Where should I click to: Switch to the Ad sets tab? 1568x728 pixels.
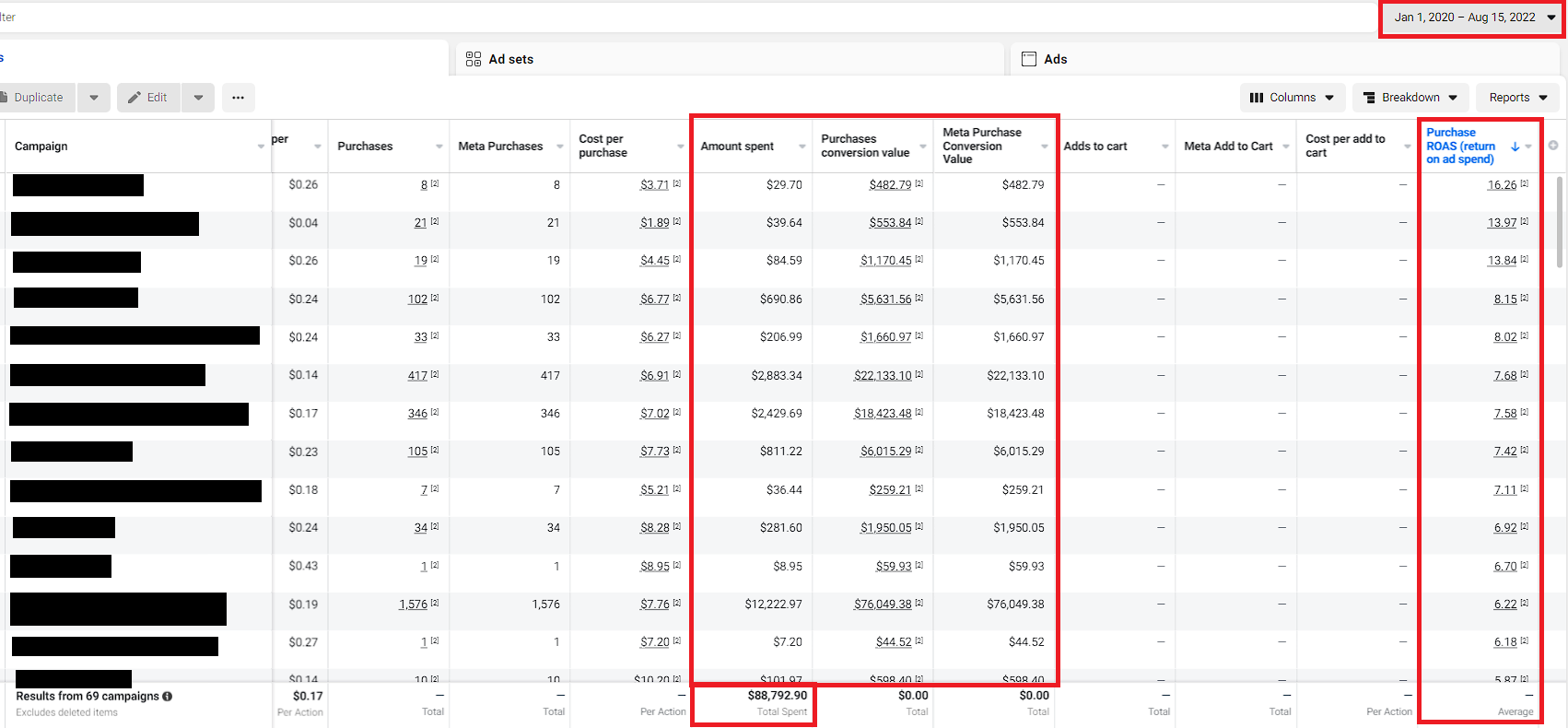[511, 59]
